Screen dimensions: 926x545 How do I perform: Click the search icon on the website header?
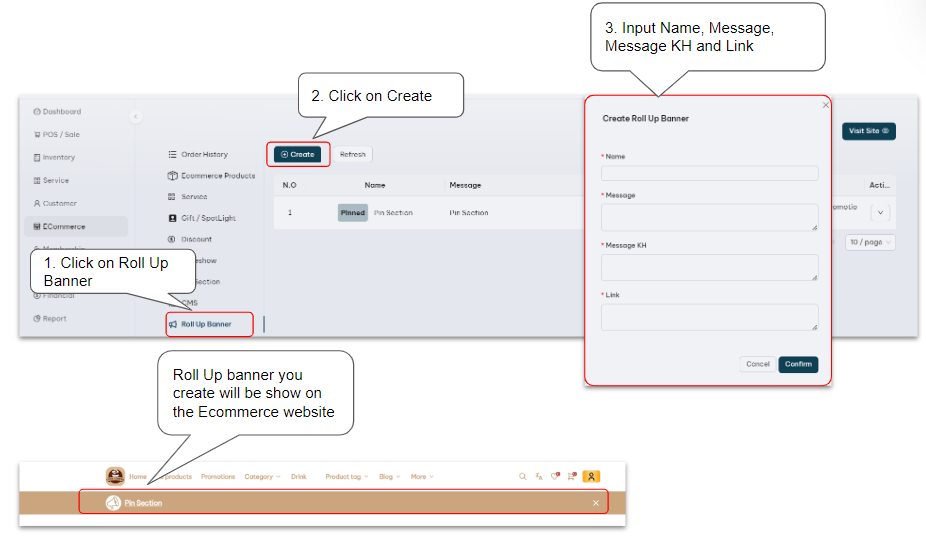click(522, 477)
